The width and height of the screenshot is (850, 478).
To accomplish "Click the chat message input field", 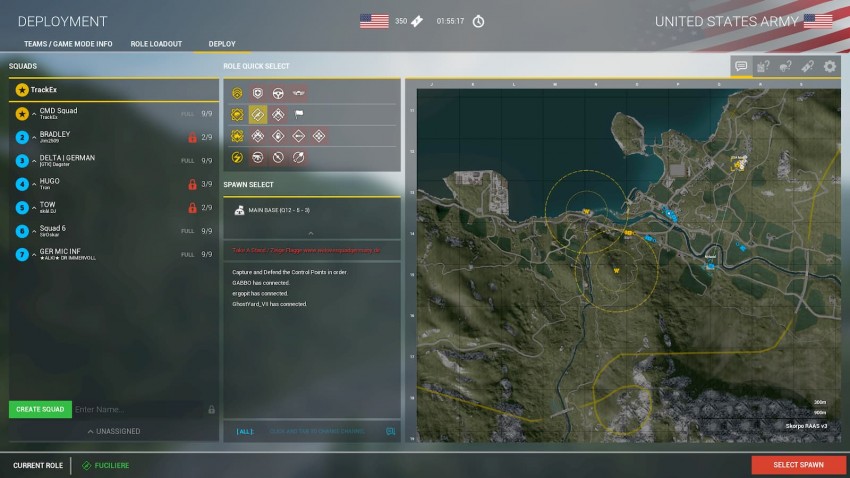I will tap(317, 431).
